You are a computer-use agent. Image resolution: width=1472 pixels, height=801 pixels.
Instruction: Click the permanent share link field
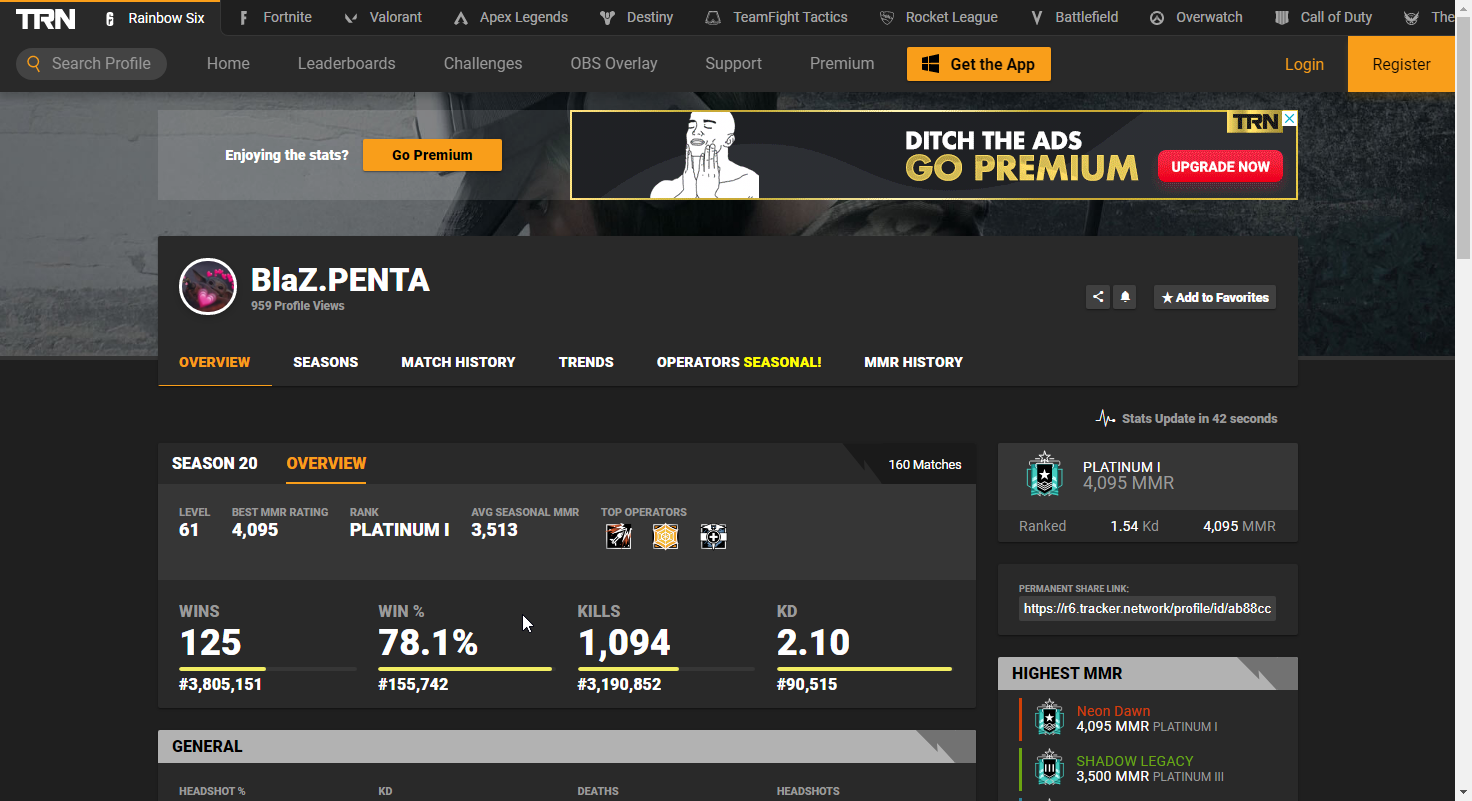click(x=1147, y=608)
